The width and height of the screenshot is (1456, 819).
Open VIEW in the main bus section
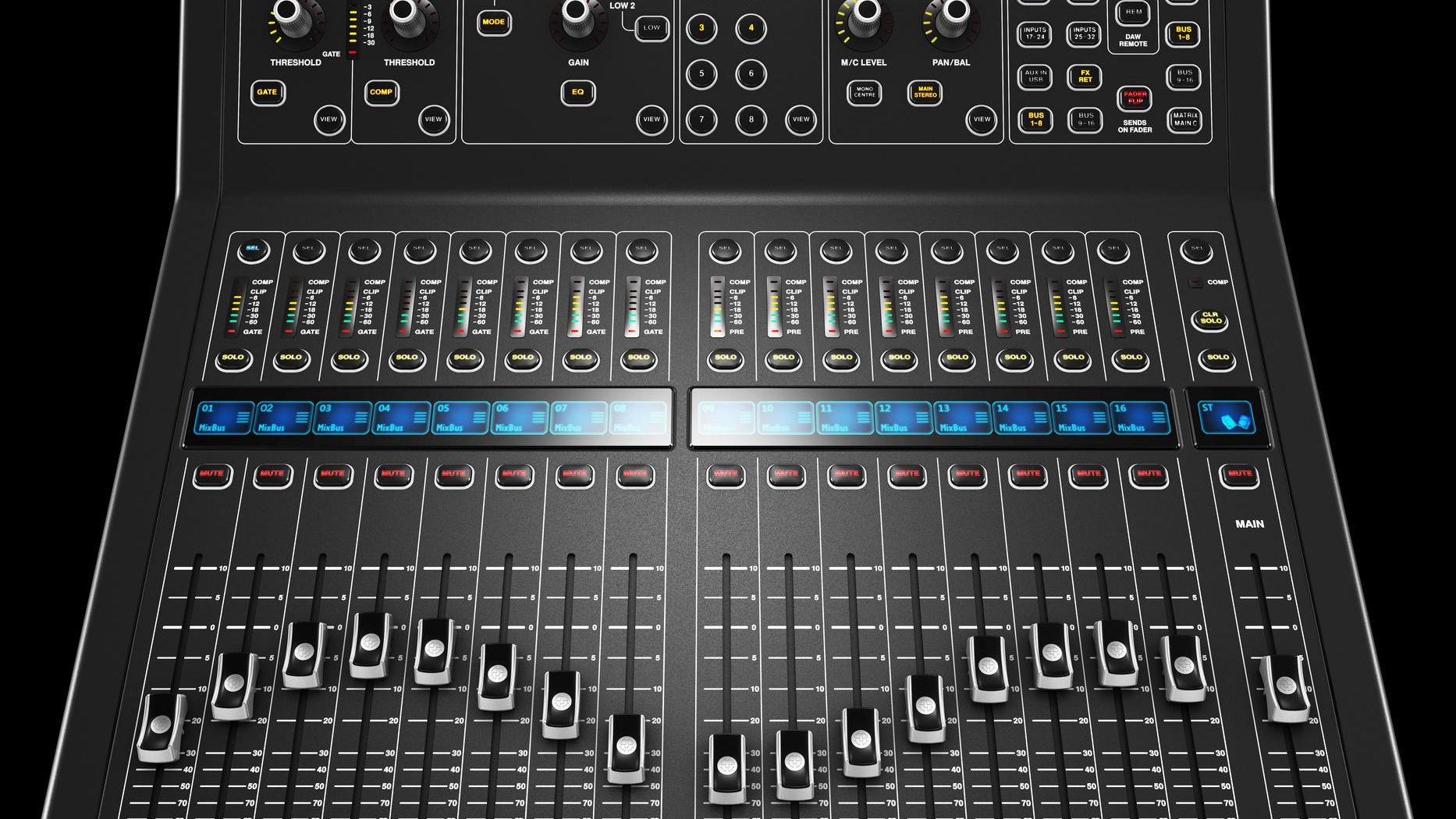click(982, 119)
